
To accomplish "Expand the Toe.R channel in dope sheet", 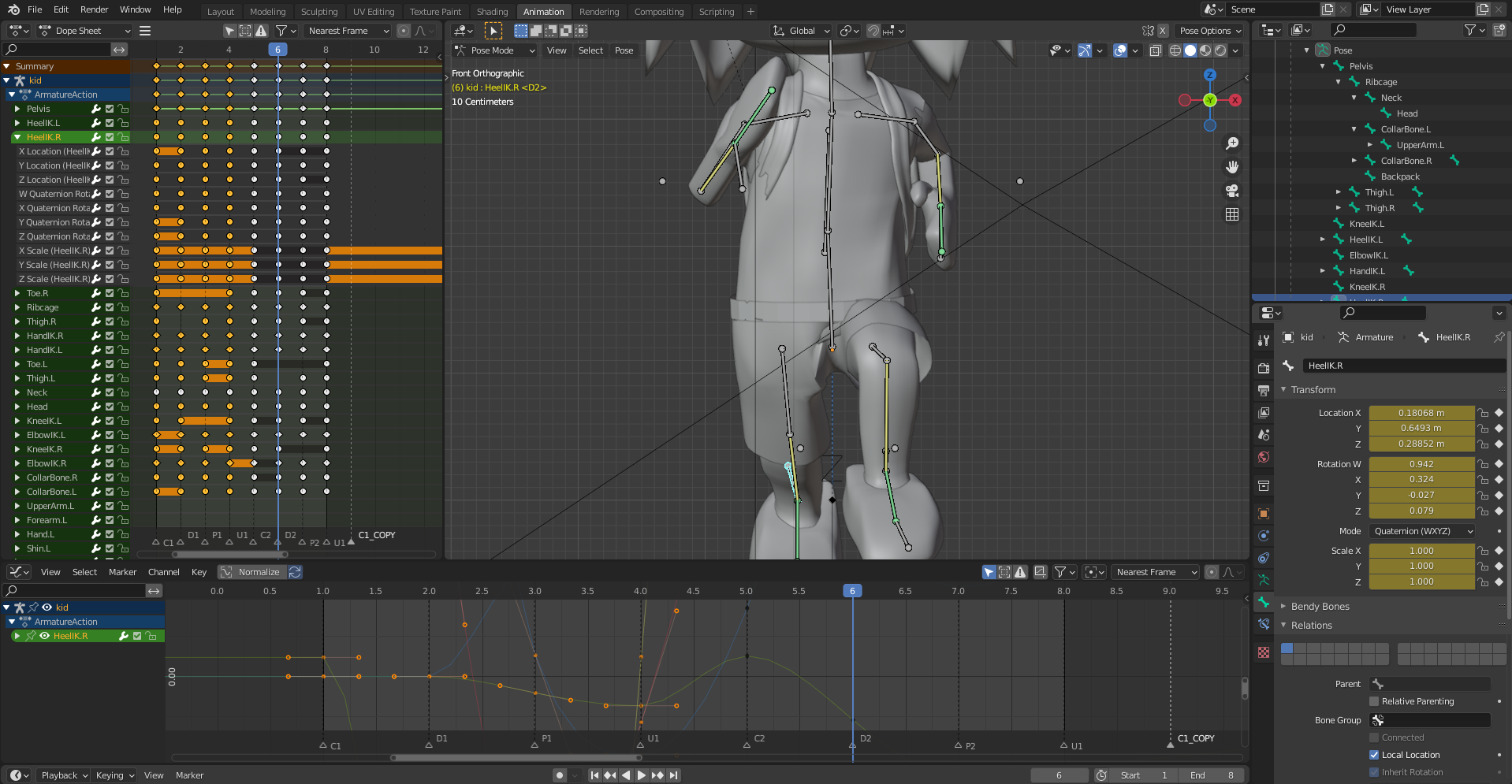I will (17, 293).
